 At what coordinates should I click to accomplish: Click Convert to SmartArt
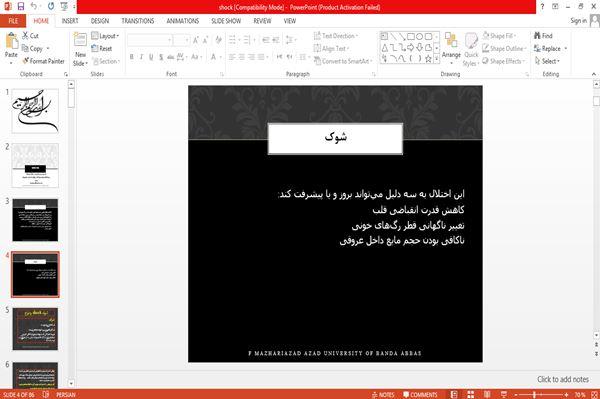(x=343, y=61)
